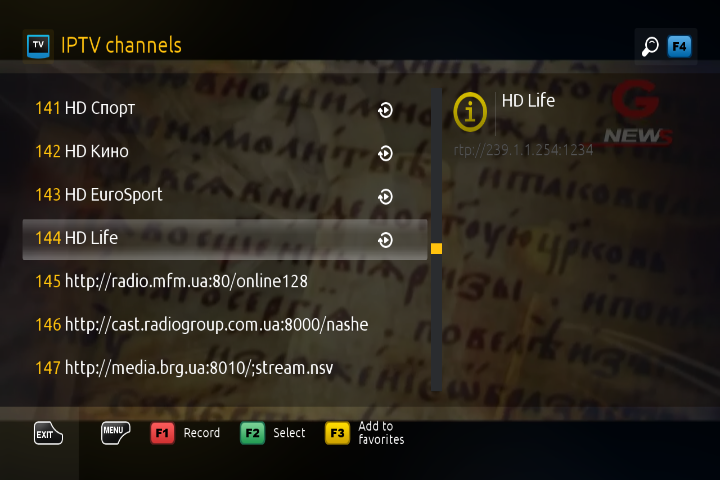Click the green F2 Select key
The height and width of the screenshot is (480, 720).
(x=253, y=433)
